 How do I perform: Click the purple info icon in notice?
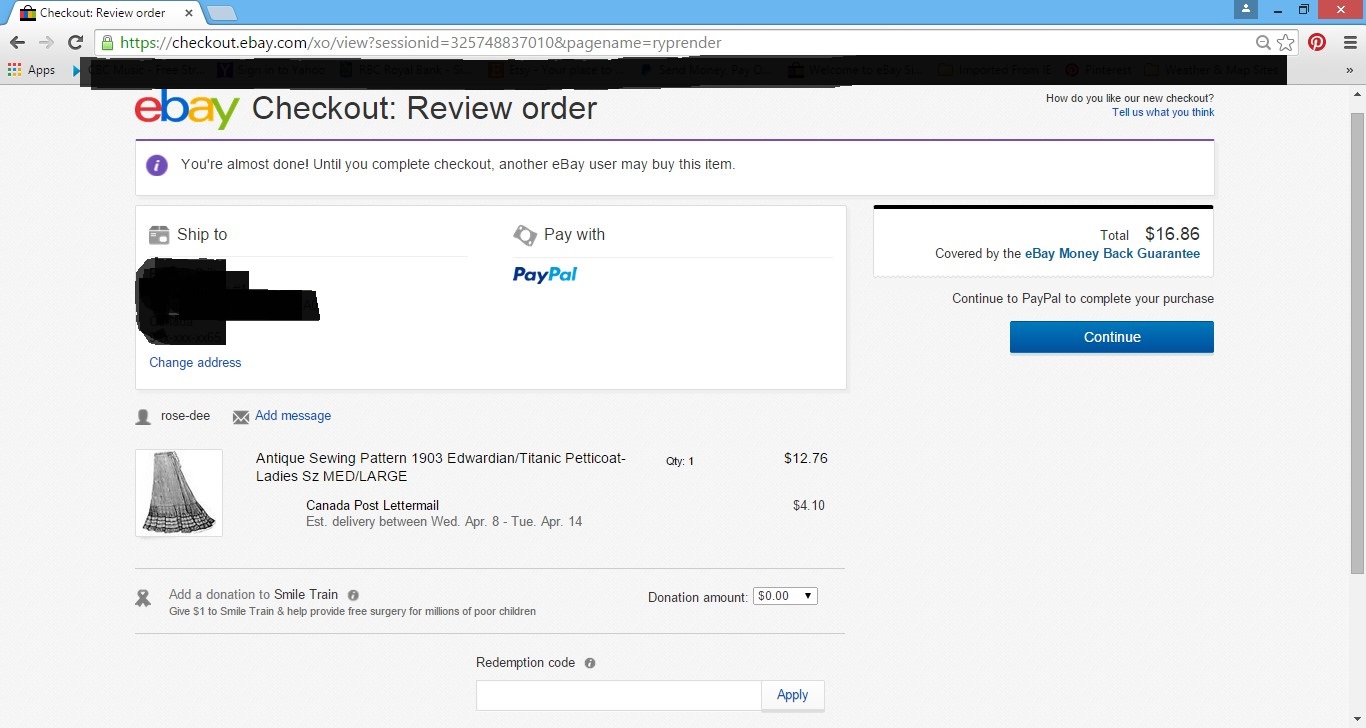click(x=157, y=165)
